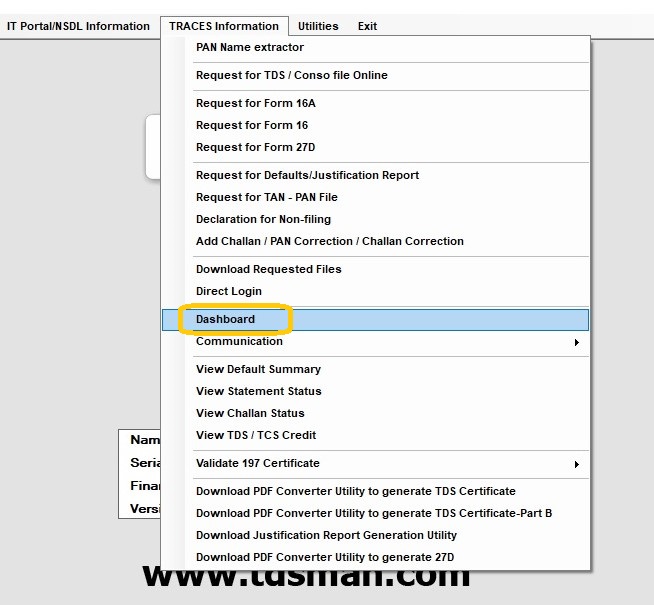Click Request for TAN - PAN File
The image size is (654, 605).
pyautogui.click(x=267, y=198)
